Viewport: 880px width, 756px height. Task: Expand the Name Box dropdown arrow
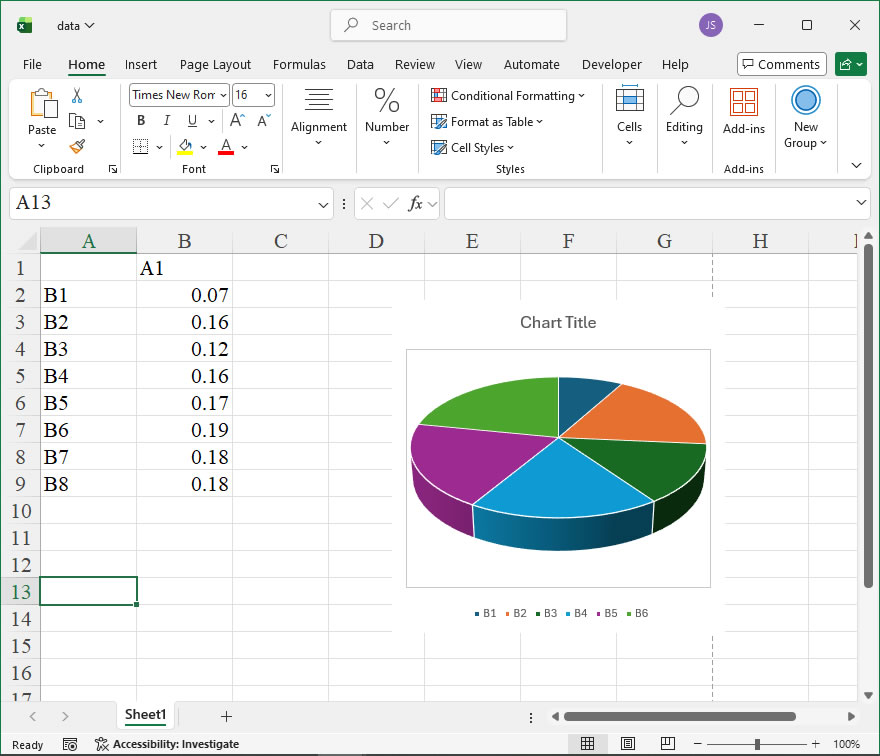[x=323, y=204]
